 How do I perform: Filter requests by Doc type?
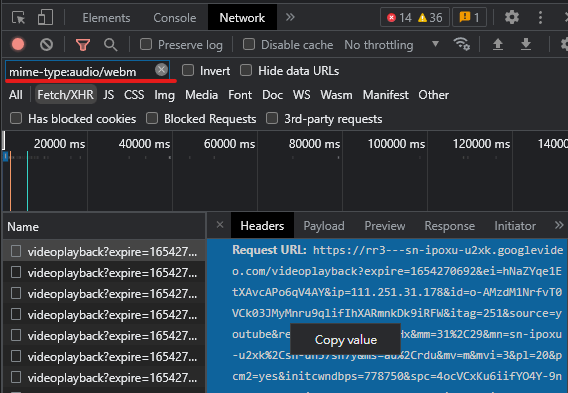point(272,95)
